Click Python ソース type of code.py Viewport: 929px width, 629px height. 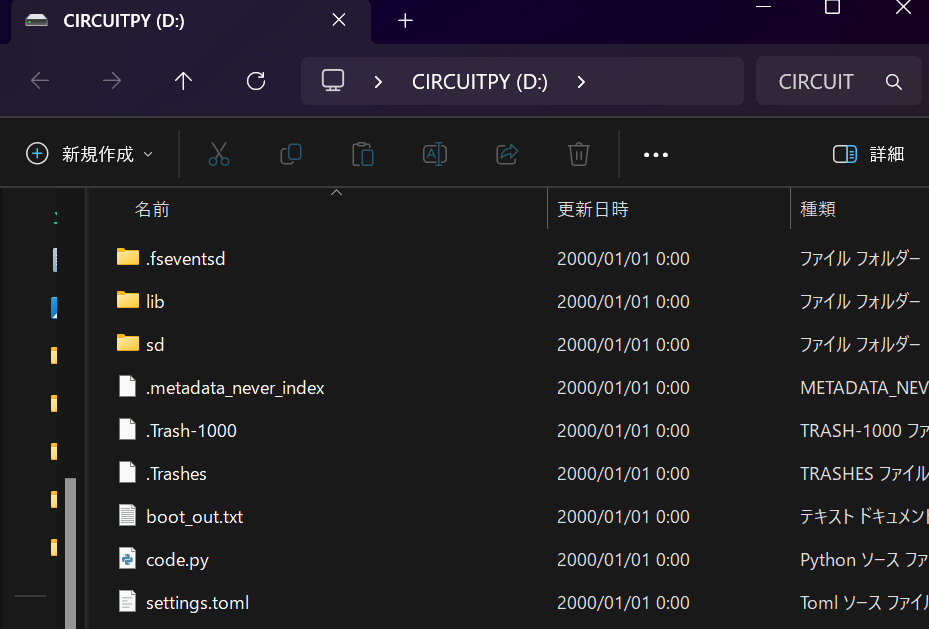tap(864, 560)
